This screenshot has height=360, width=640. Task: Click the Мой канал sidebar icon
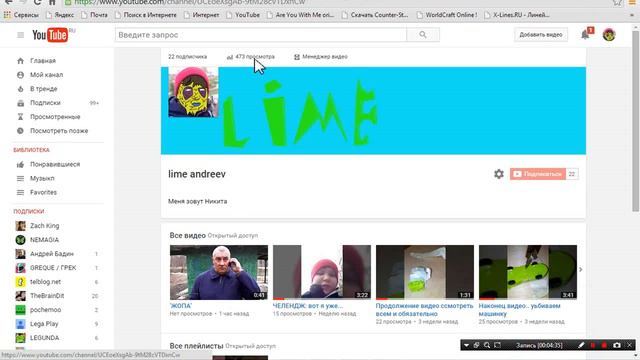20,75
